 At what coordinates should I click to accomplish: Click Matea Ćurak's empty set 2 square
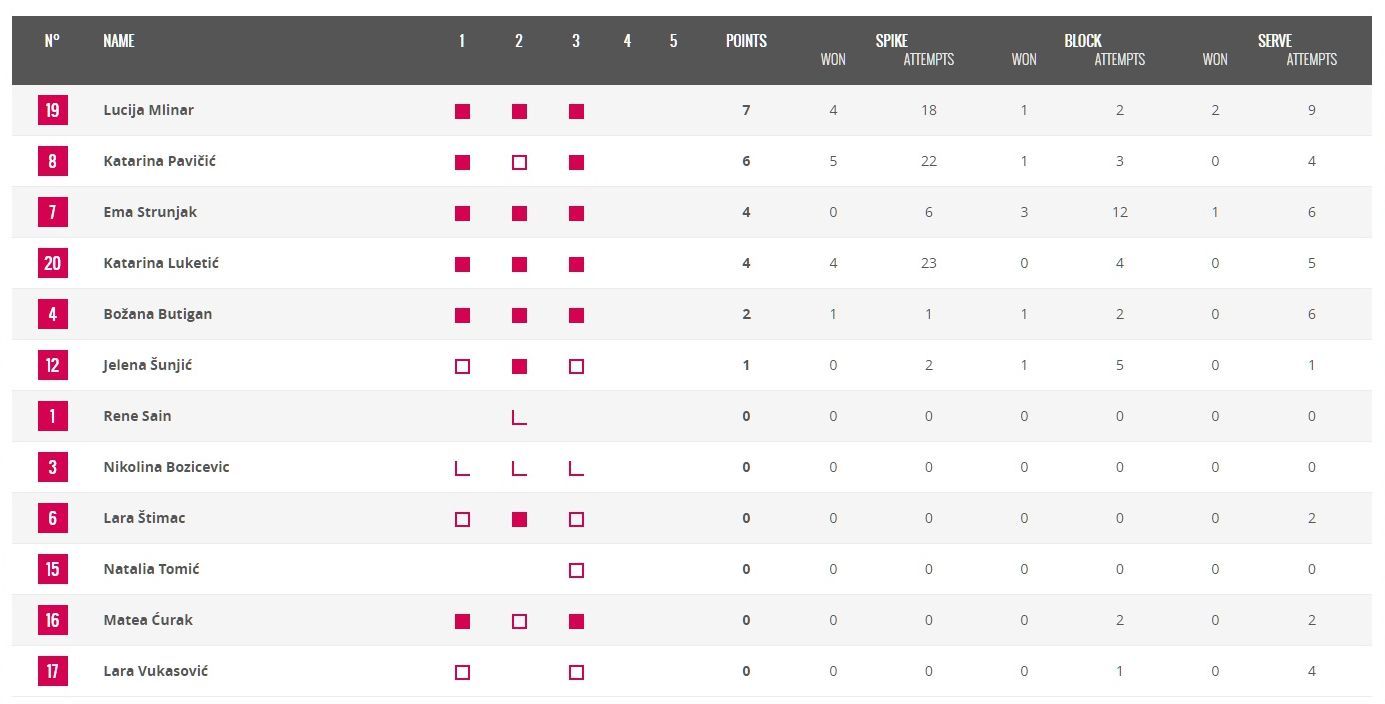coord(519,621)
